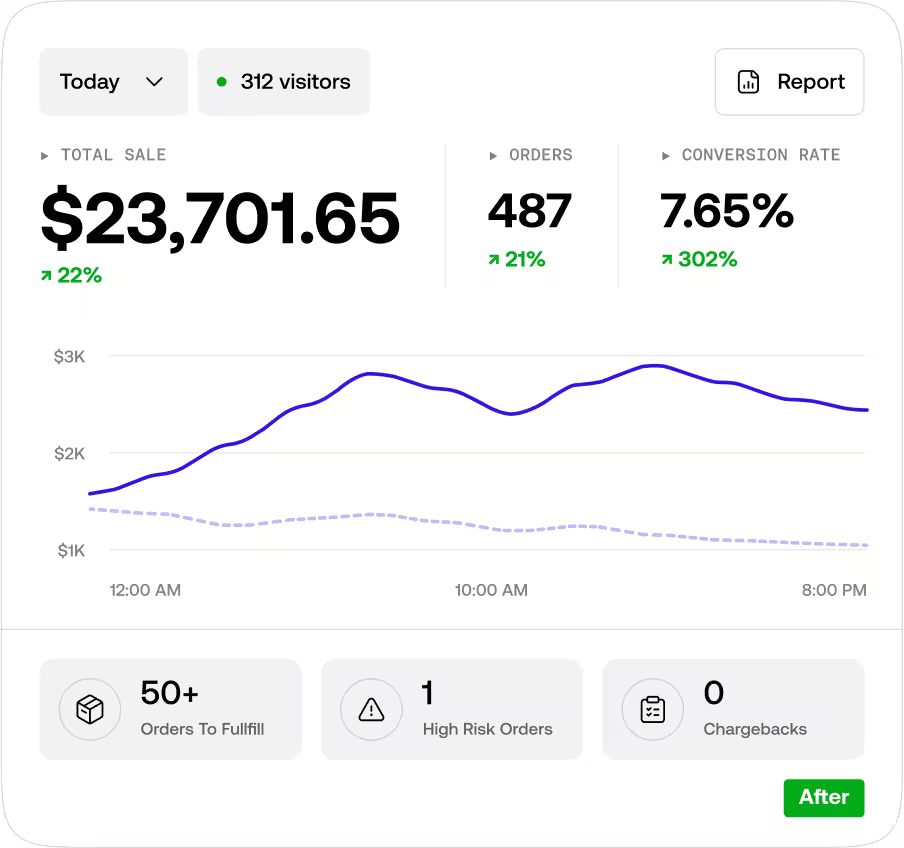Open the Today date range dropdown
This screenshot has height=848, width=904.
point(114,82)
